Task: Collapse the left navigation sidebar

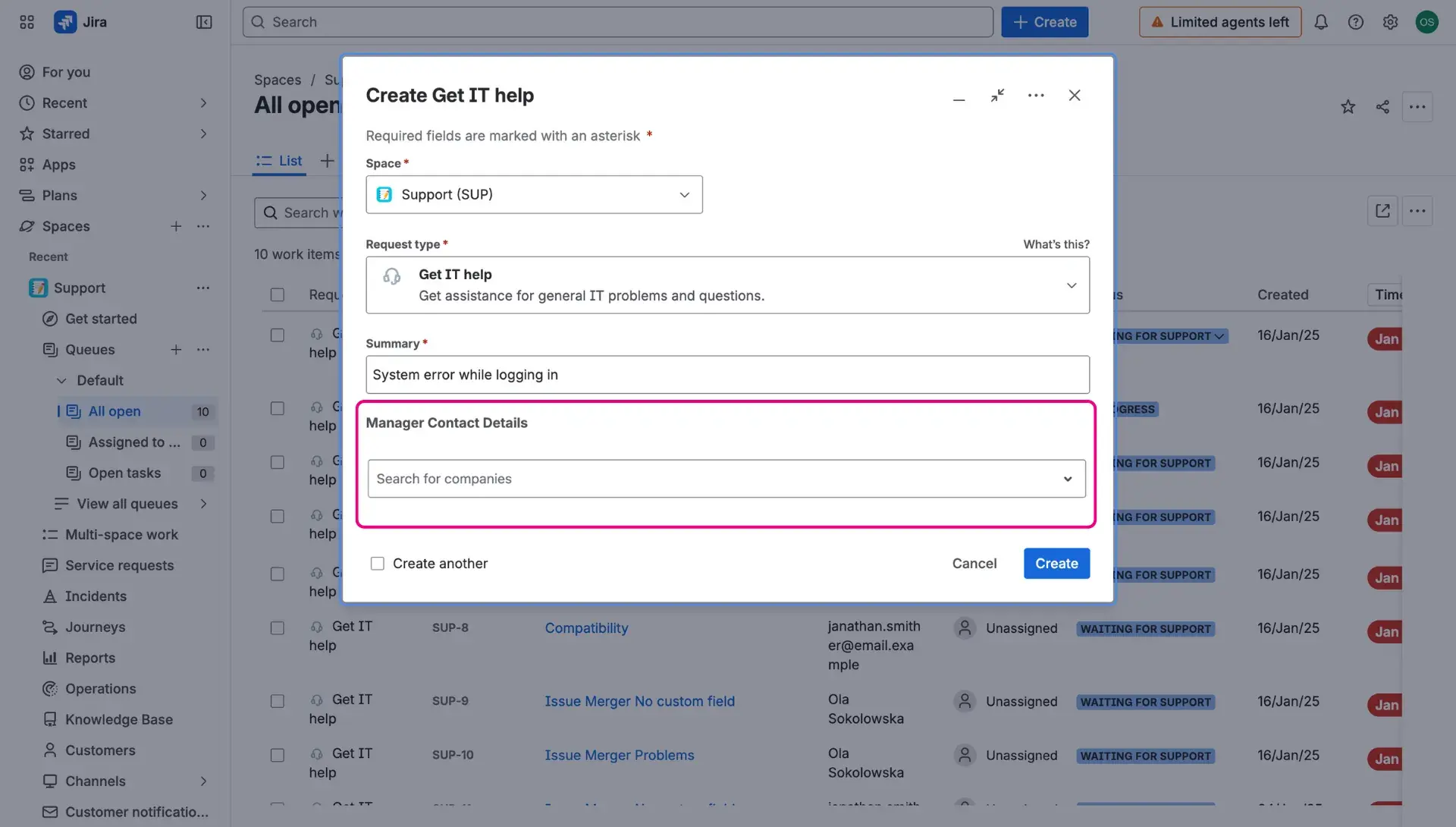Action: 203,22
